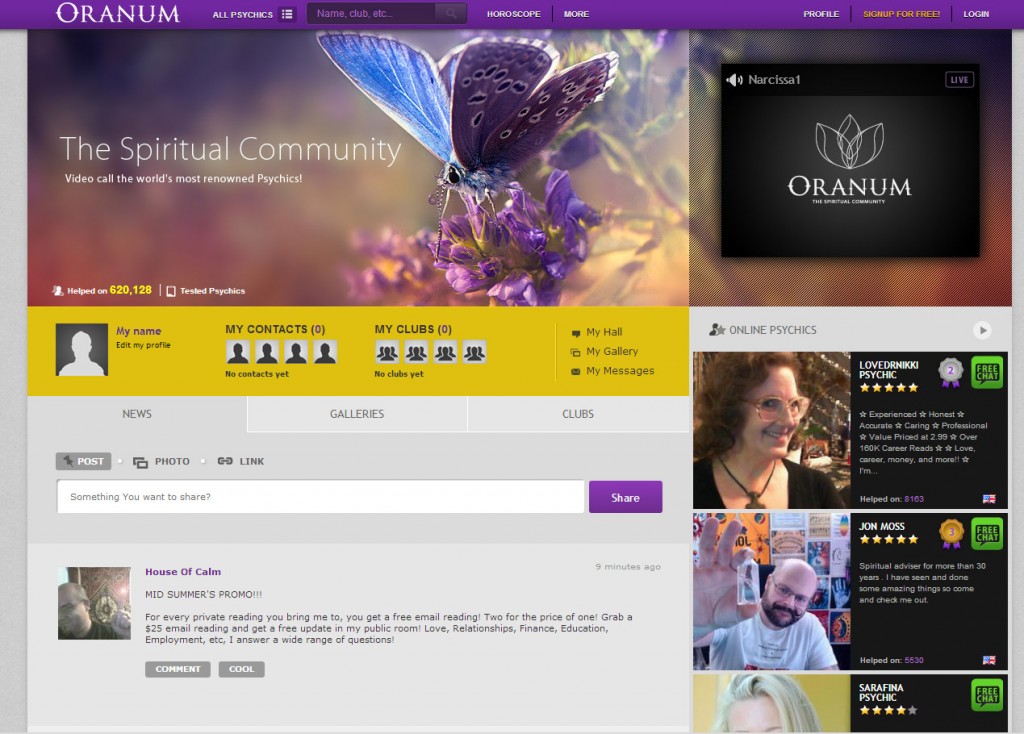The image size is (1024, 734).
Task: Click LovedrNikki's "Helped on: 8163" text
Action: pos(891,499)
